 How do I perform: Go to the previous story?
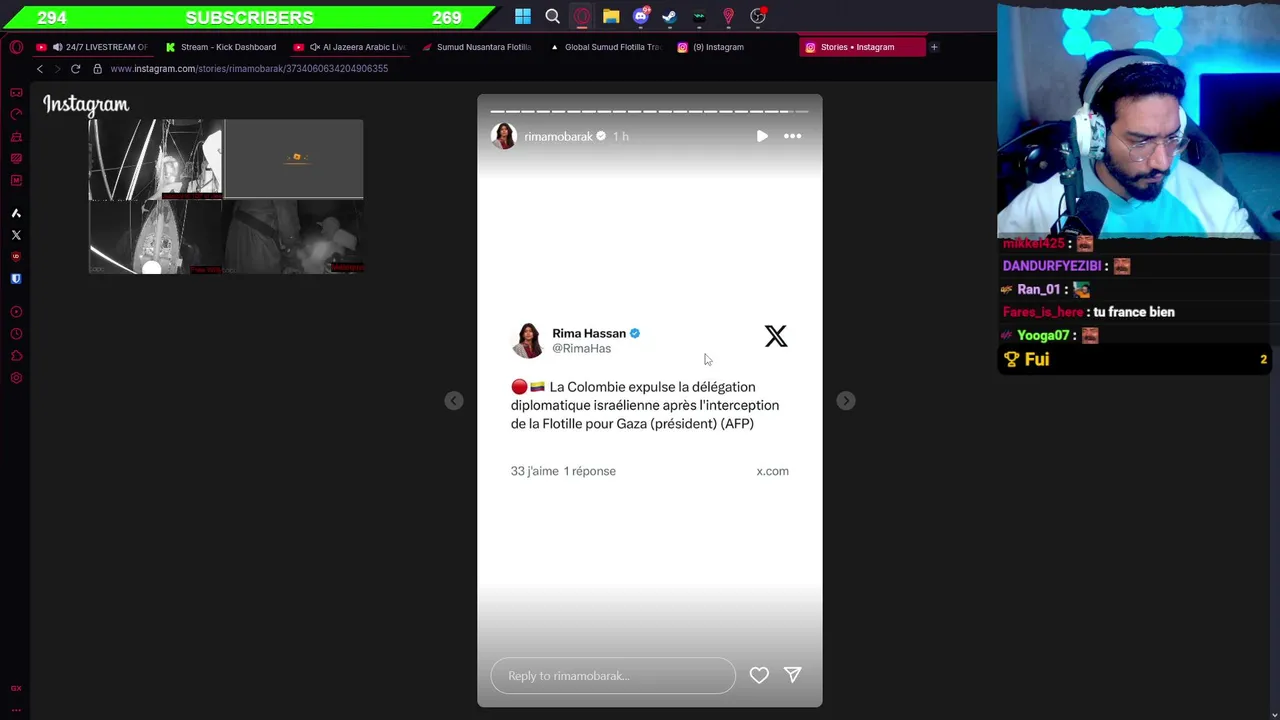[x=454, y=400]
